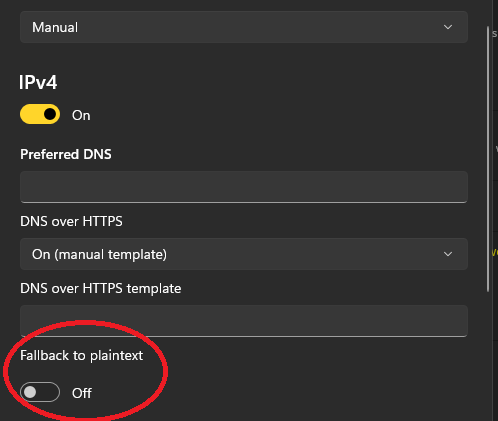This screenshot has height=421, width=498.
Task: Click the chevron arrow beside Manual
Action: click(x=448, y=27)
